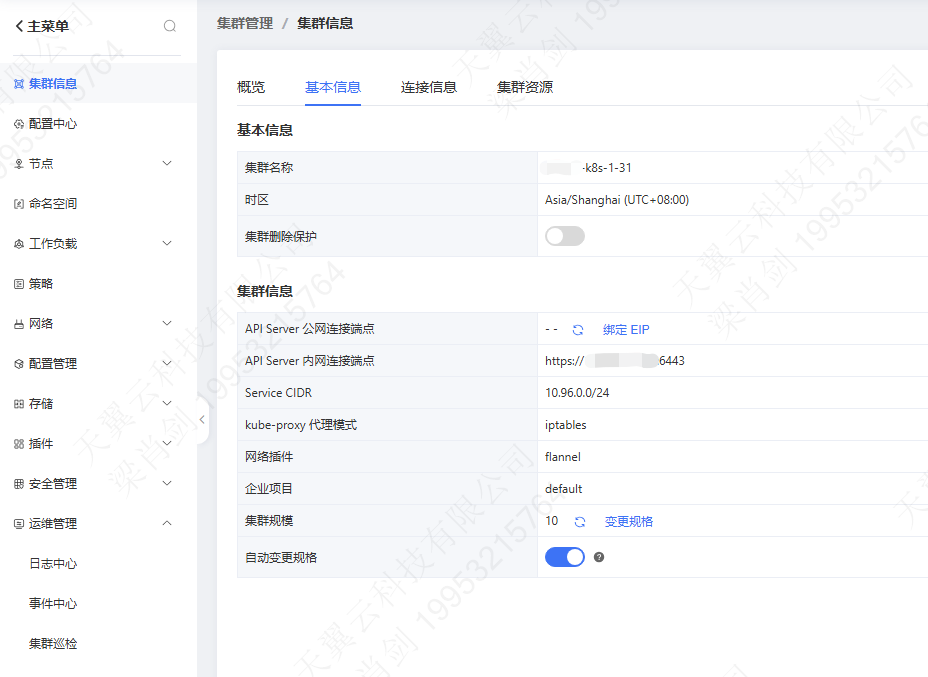The height and width of the screenshot is (677, 928).
Task: Expand the 节点 sidebar menu
Action: [167, 164]
